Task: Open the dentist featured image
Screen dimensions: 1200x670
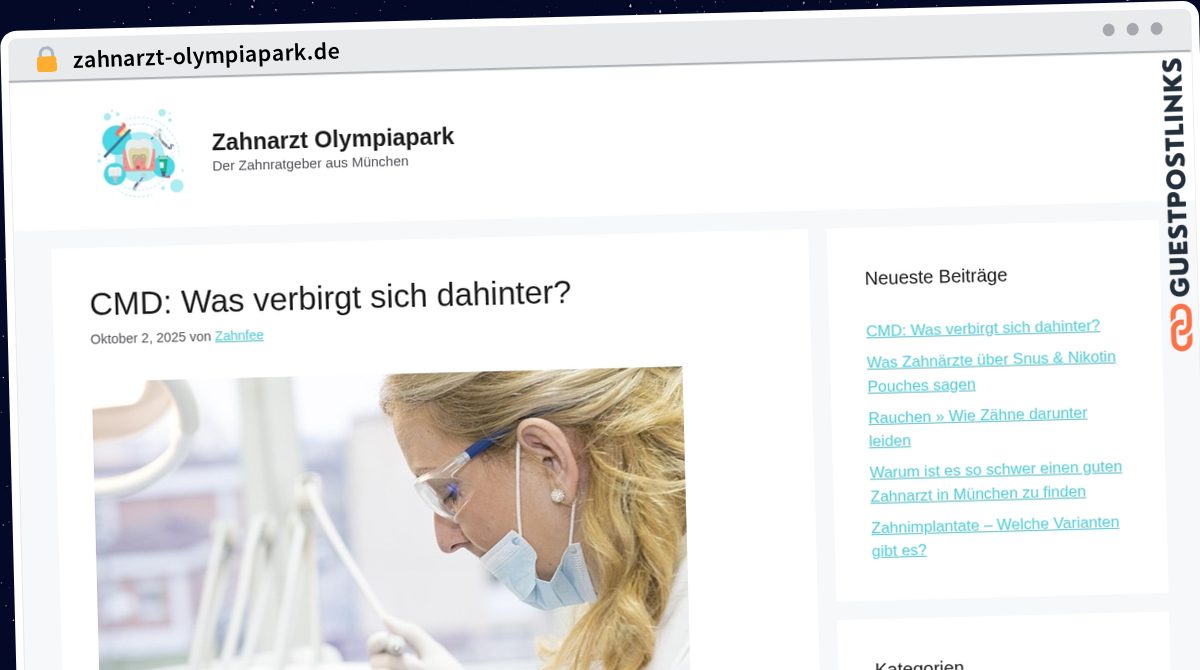Action: coord(391,520)
